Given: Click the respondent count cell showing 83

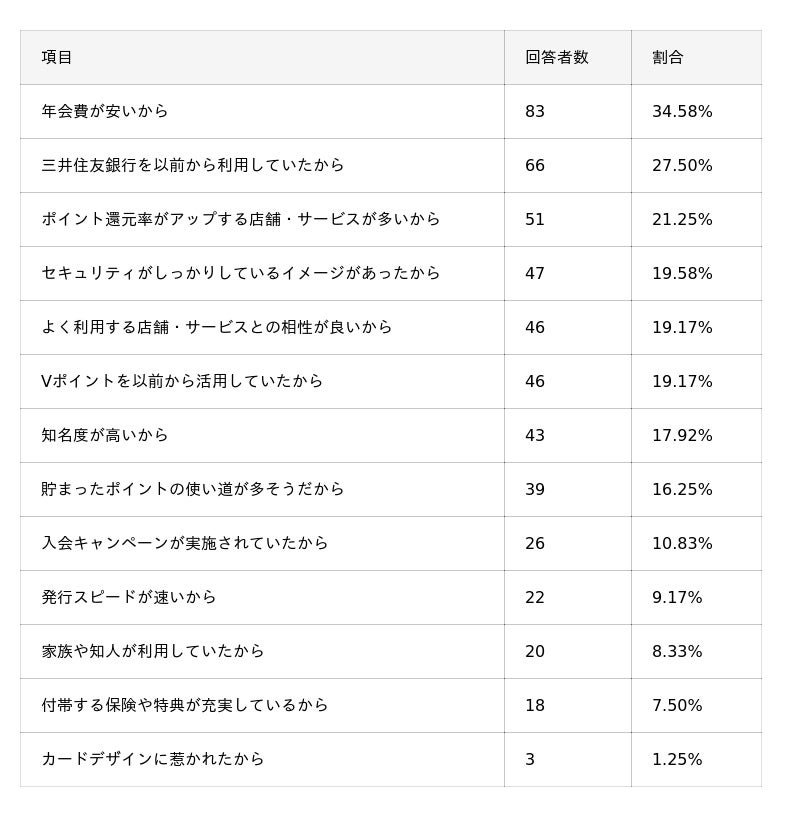Looking at the screenshot, I should 535,112.
